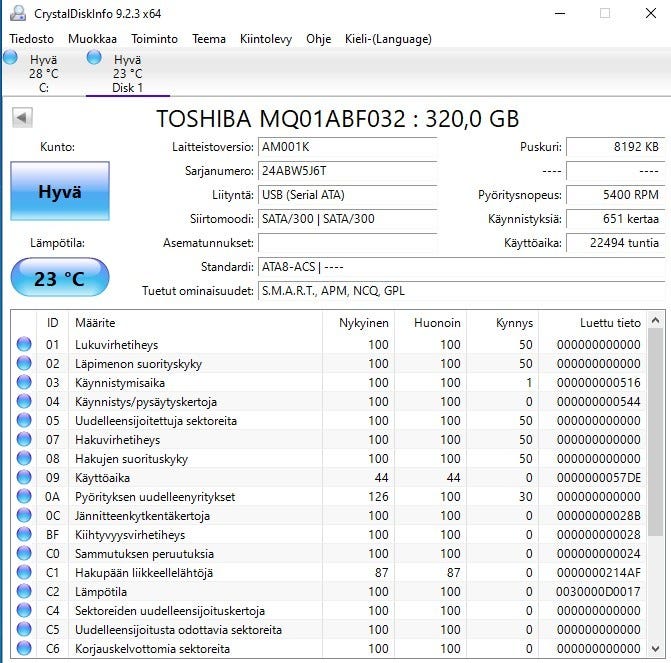The width and height of the screenshot is (671, 663).
Task: Select the C: drive status orb
Action: (x=10, y=58)
